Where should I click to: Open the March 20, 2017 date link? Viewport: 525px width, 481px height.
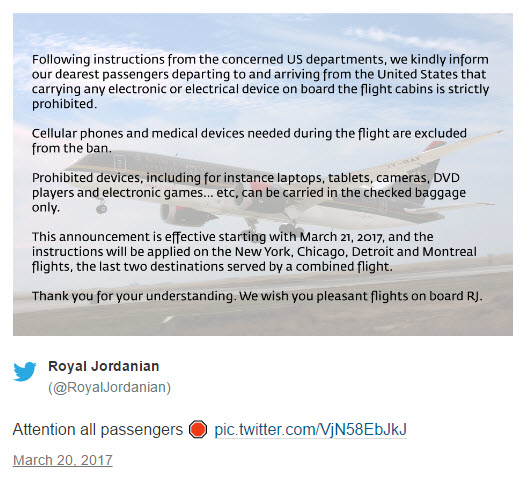pos(63,460)
